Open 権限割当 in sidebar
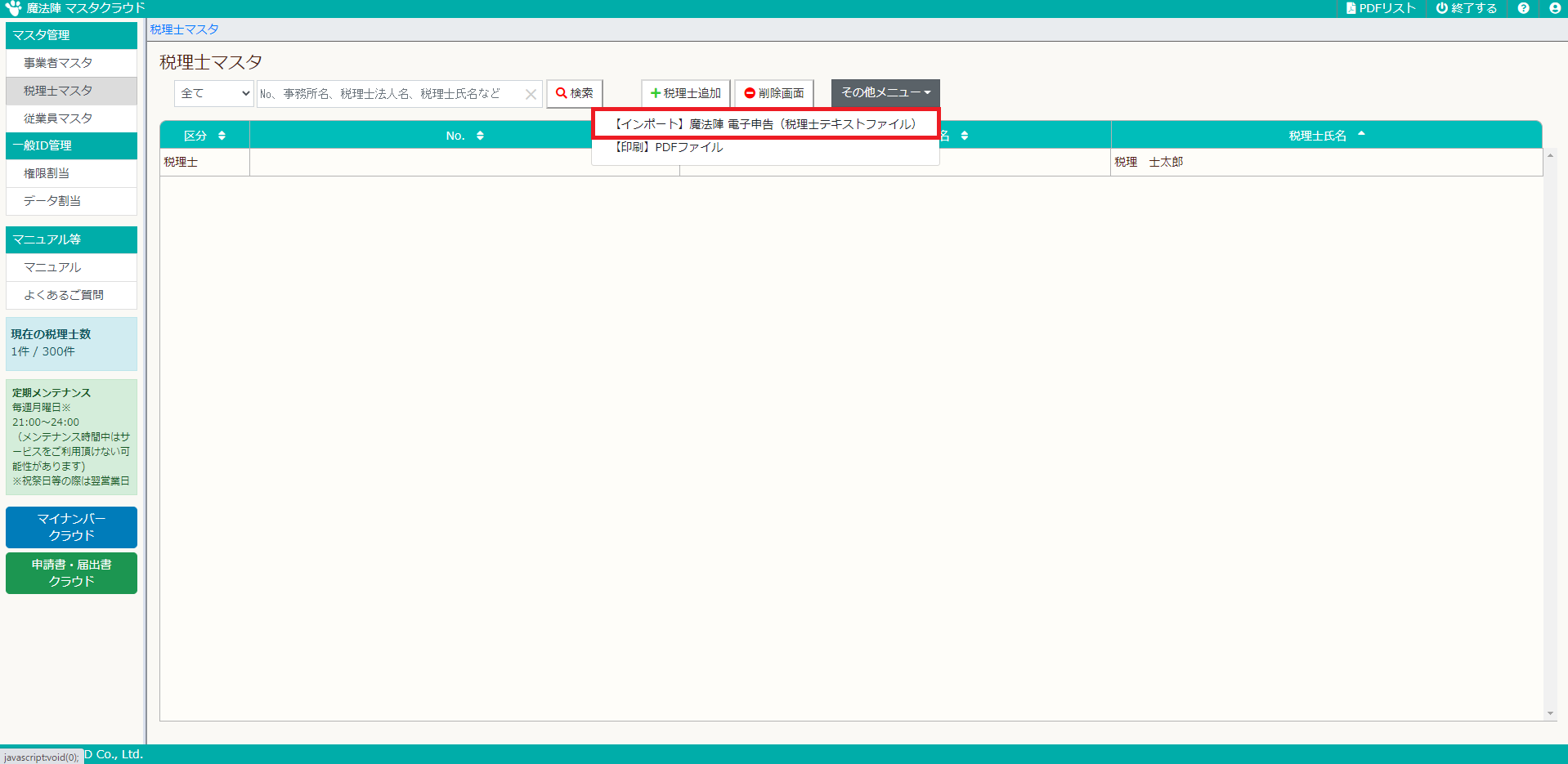1568x764 pixels. pos(71,173)
